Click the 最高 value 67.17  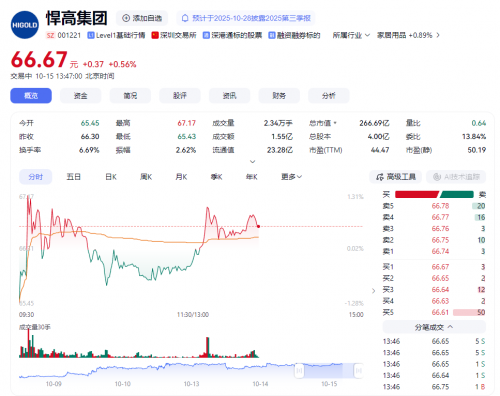point(186,123)
